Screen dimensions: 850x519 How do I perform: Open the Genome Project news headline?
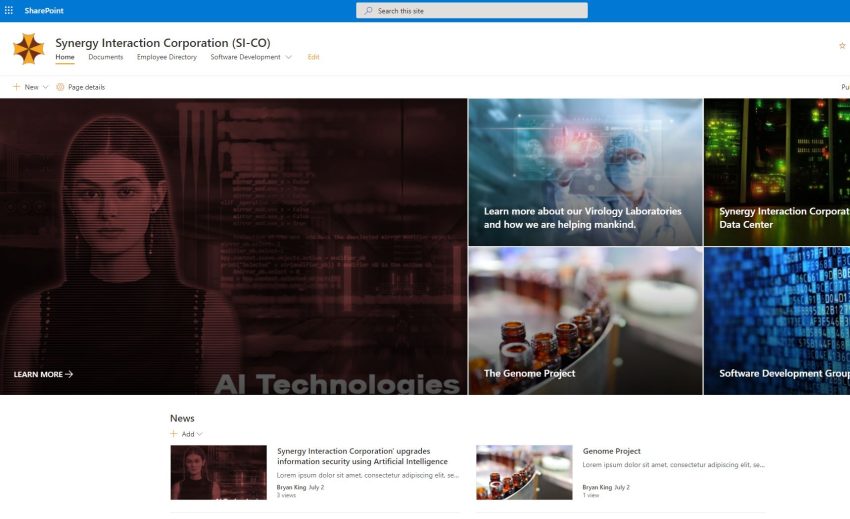(x=611, y=451)
